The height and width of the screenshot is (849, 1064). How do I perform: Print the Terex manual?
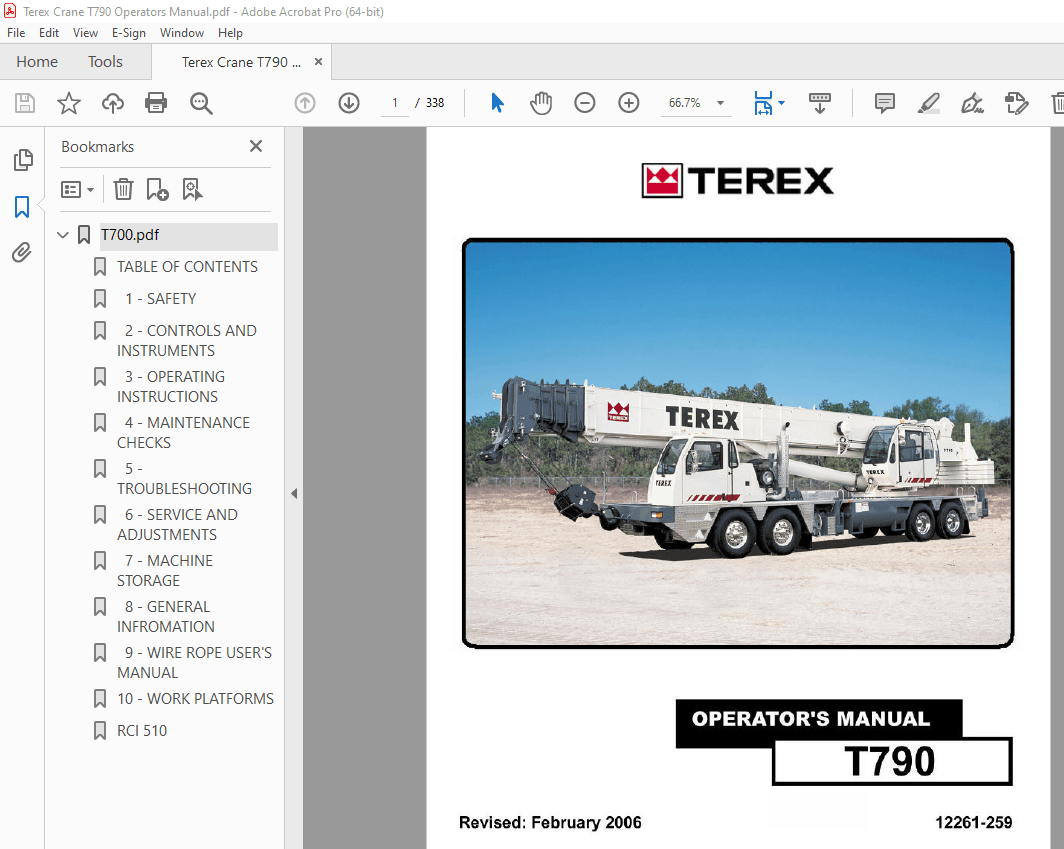[x=156, y=102]
